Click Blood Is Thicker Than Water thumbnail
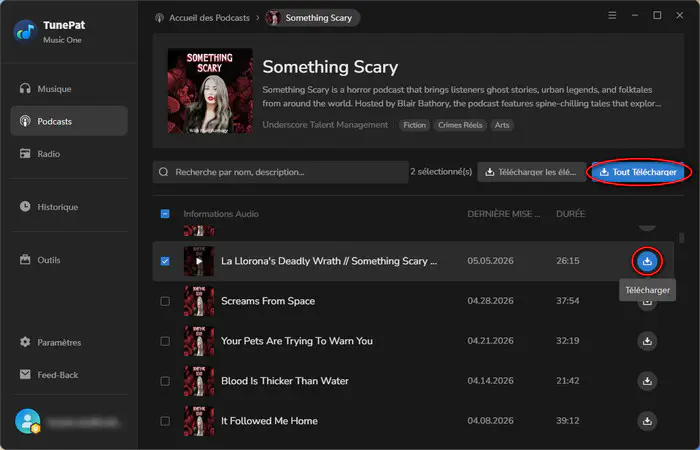Viewport: 700px width, 450px height. (199, 381)
